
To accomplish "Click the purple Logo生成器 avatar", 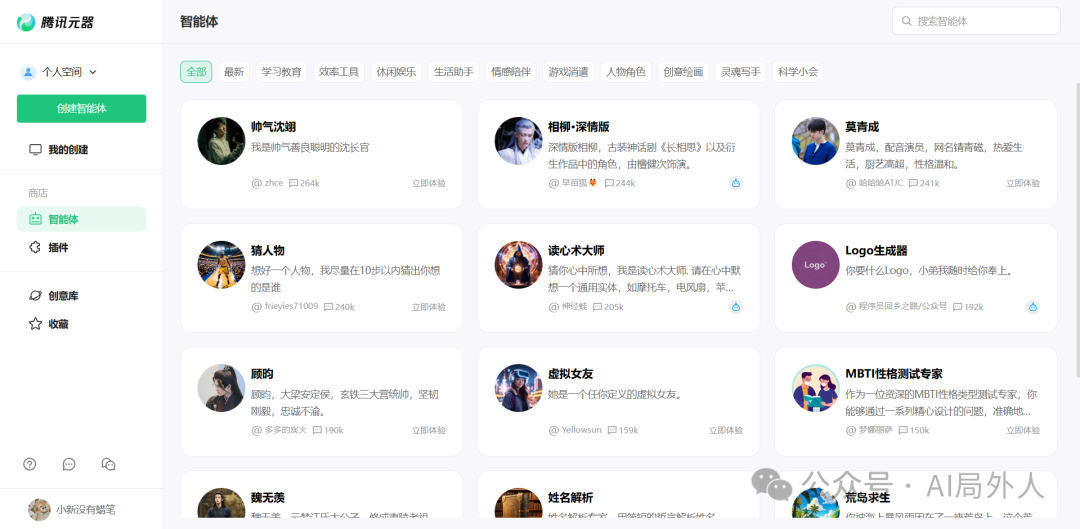I will [816, 264].
